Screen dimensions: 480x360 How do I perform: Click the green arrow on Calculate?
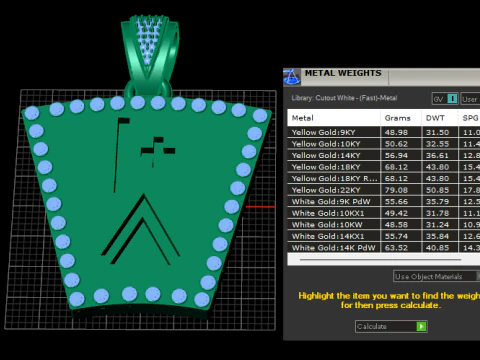(421, 326)
